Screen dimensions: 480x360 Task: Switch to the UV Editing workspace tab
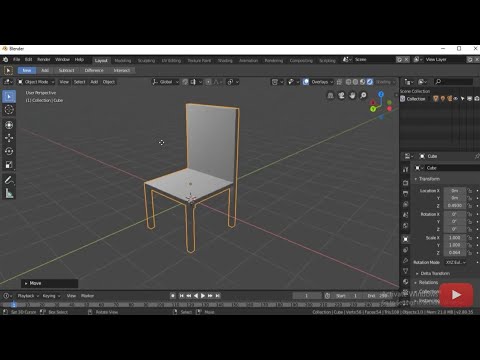click(171, 60)
